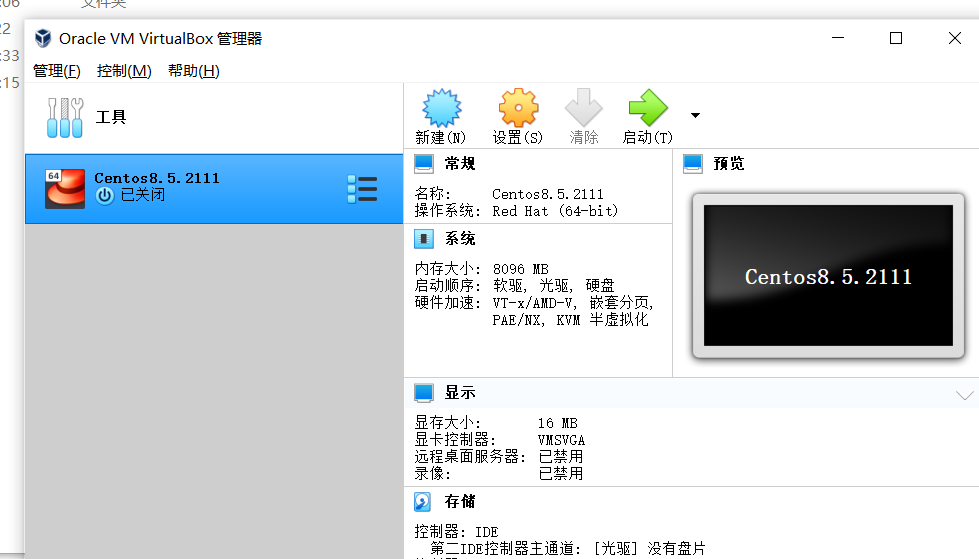Open the 常规 settings heading link
The image size is (979, 559).
(460, 164)
